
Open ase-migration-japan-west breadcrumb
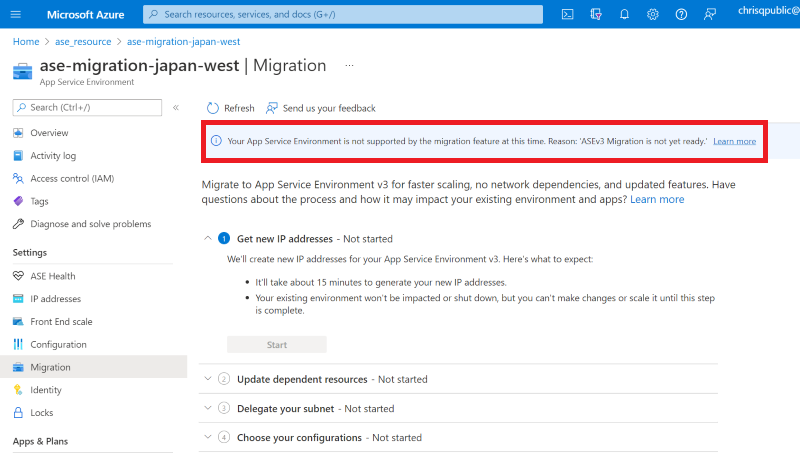click(183, 42)
